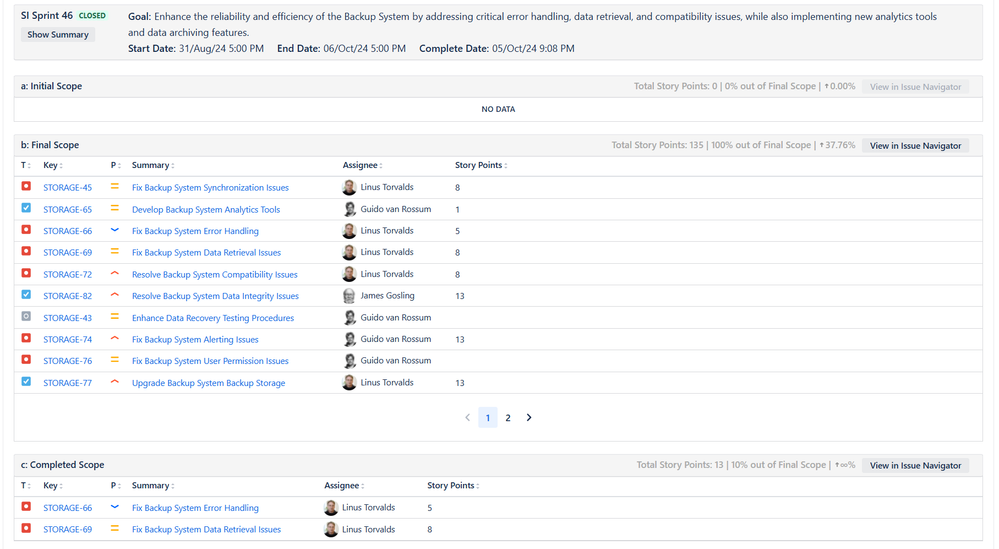999x549 pixels.
Task: Click the task type icon for STORAGE-65
Action: click(x=26, y=208)
